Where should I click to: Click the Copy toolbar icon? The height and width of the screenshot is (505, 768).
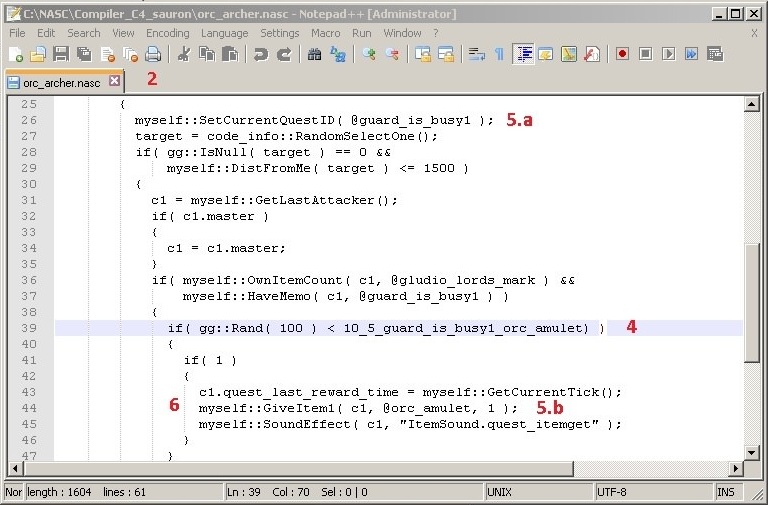pos(207,54)
